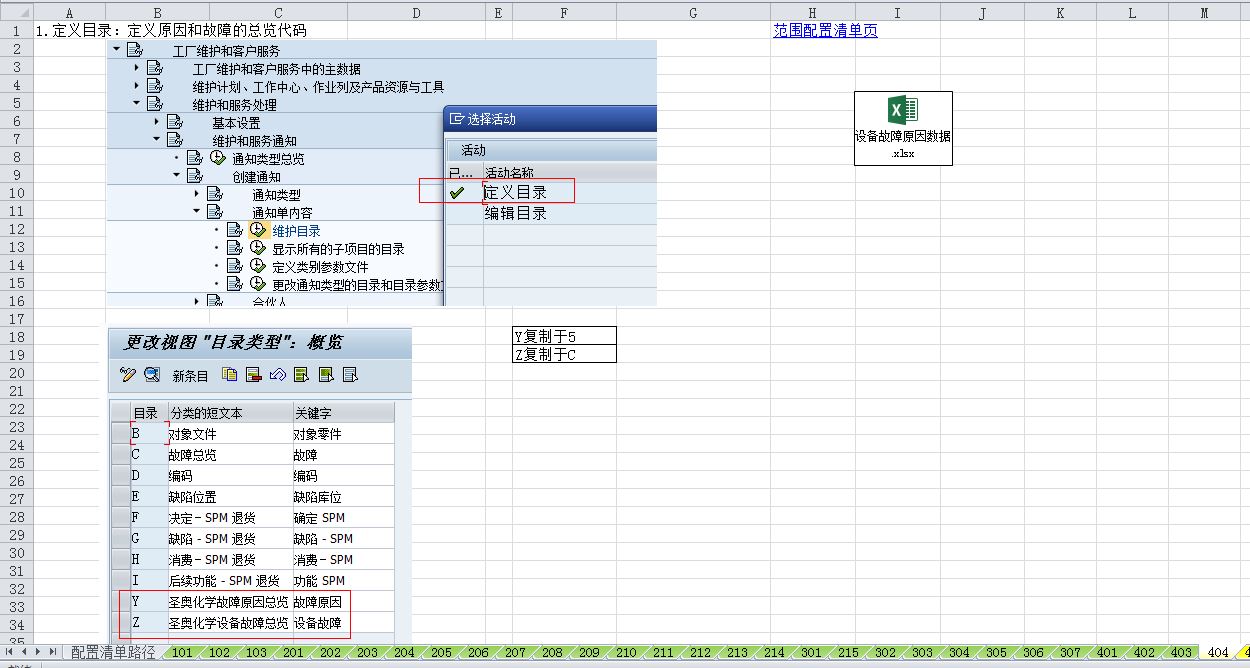The width and height of the screenshot is (1250, 668).
Task: Click the pencil display/change icon in 更改视图 toolbar
Action: [x=127, y=375]
